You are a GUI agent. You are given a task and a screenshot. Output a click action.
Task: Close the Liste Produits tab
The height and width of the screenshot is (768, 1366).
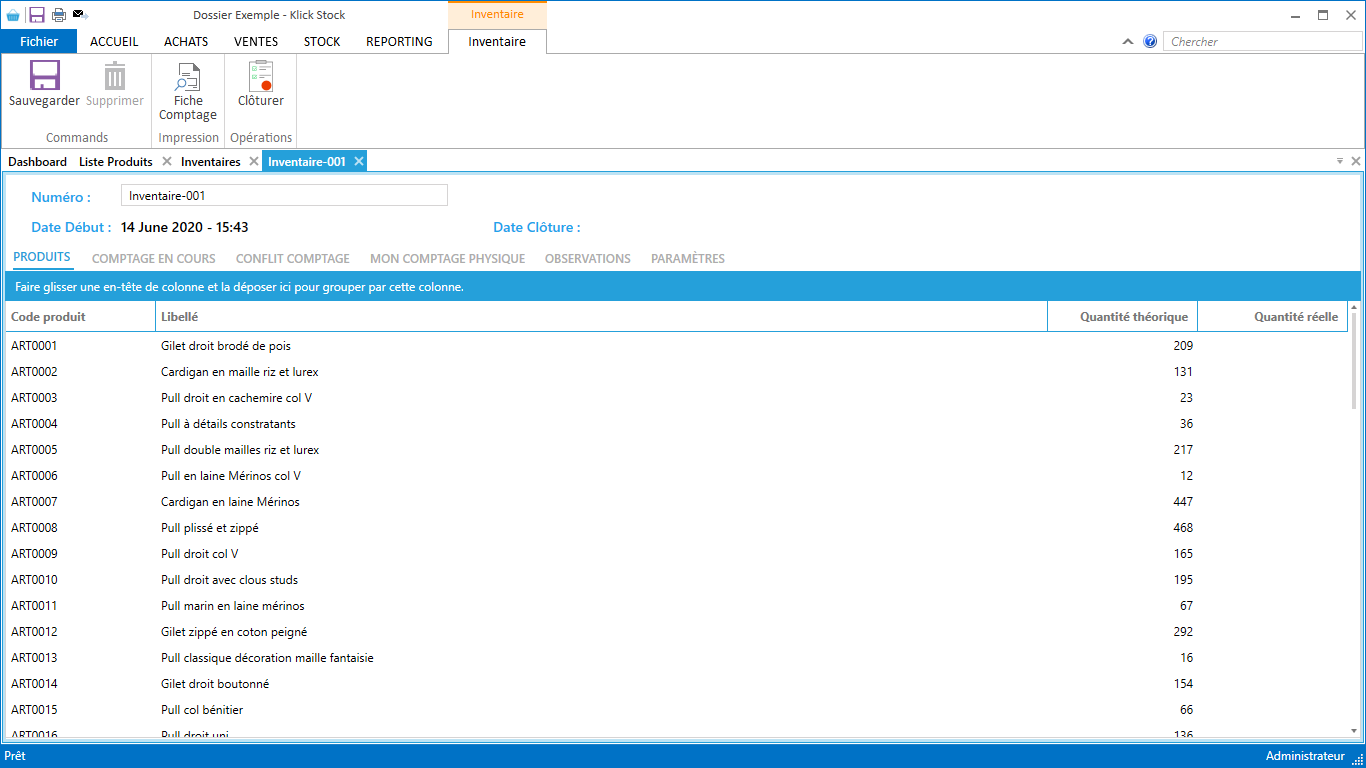coord(167,161)
